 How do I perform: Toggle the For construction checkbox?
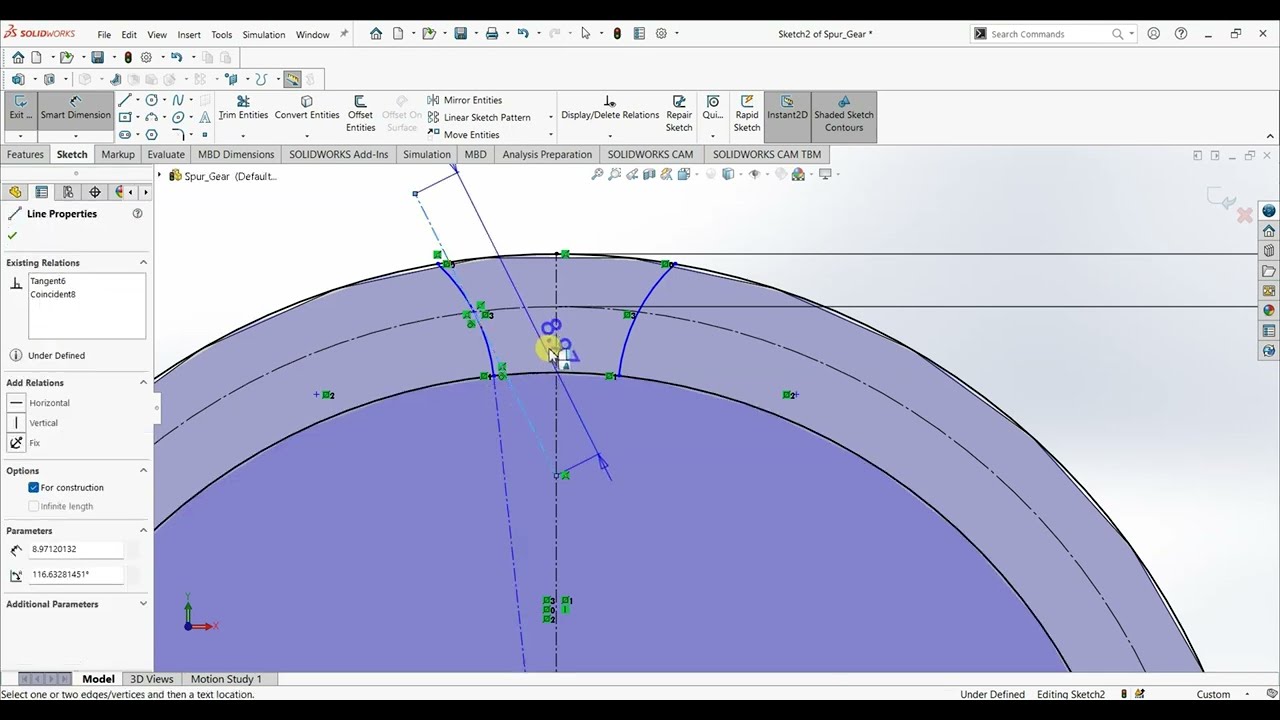34,488
